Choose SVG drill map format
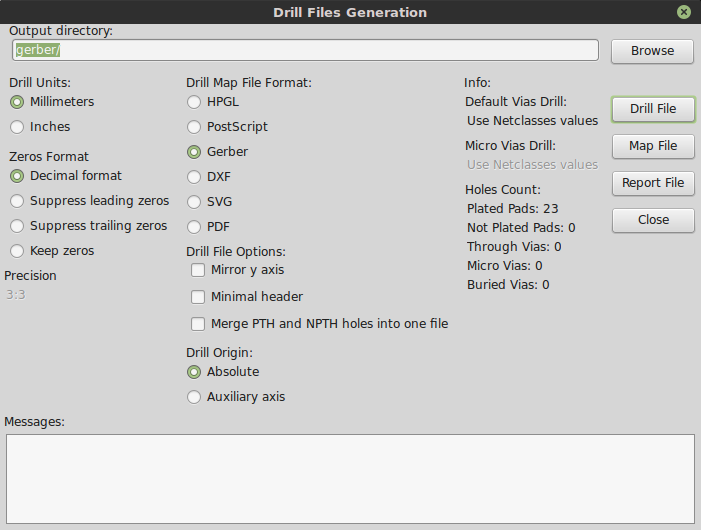This screenshot has height=530, width=701. pyautogui.click(x=194, y=202)
